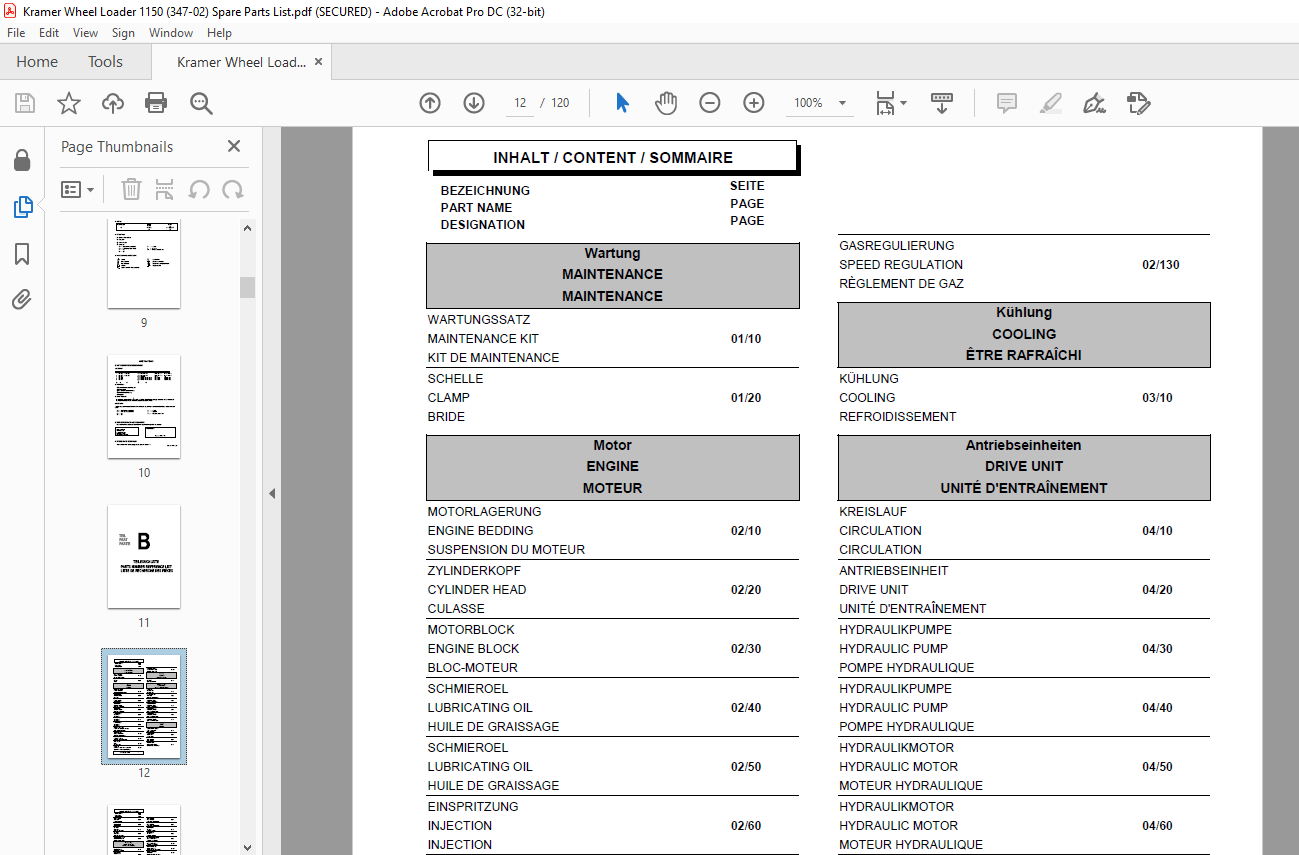Open the File menu
This screenshot has width=1299, height=855.
pyautogui.click(x=16, y=33)
